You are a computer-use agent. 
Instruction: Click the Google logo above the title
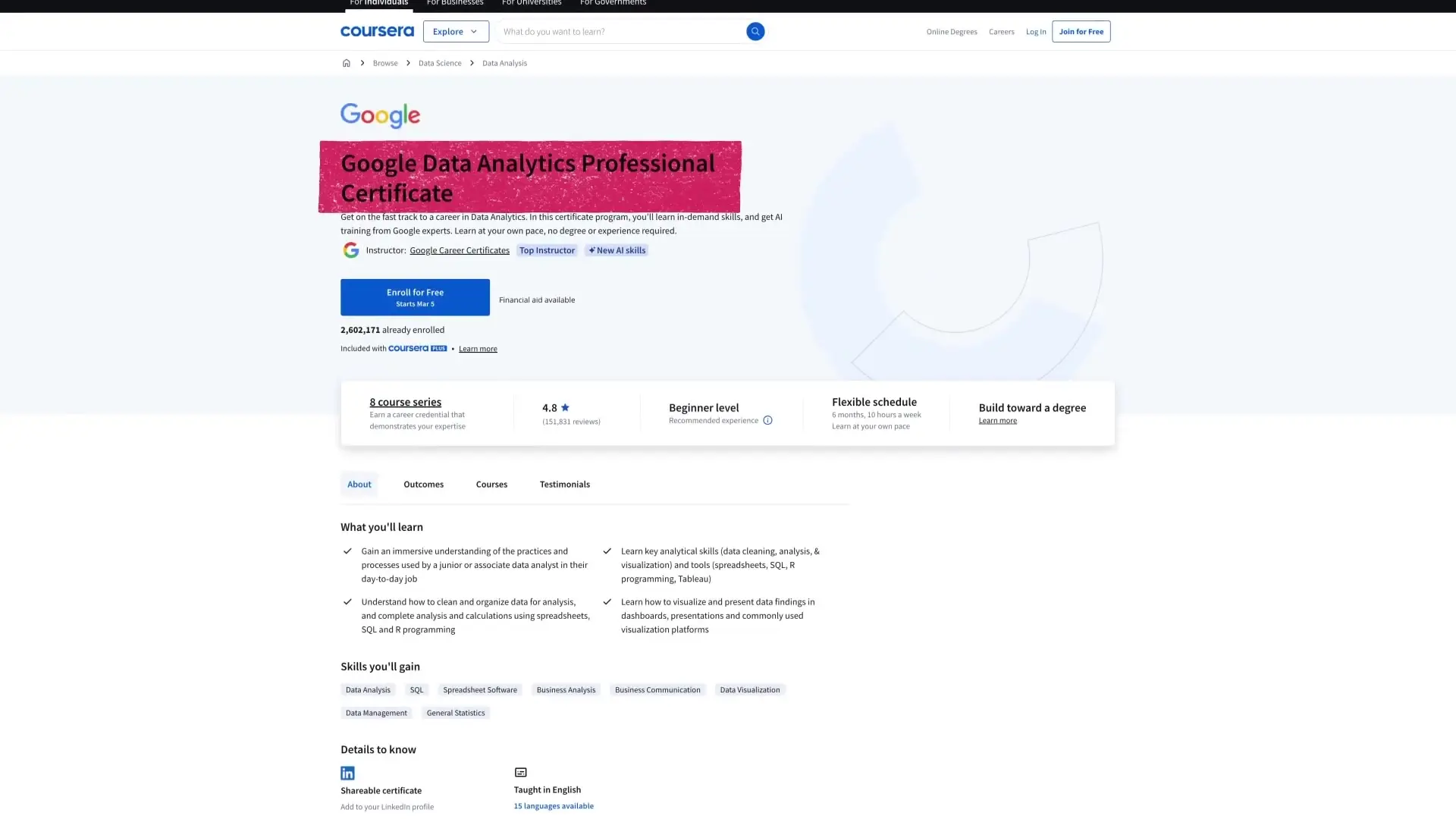(x=380, y=115)
